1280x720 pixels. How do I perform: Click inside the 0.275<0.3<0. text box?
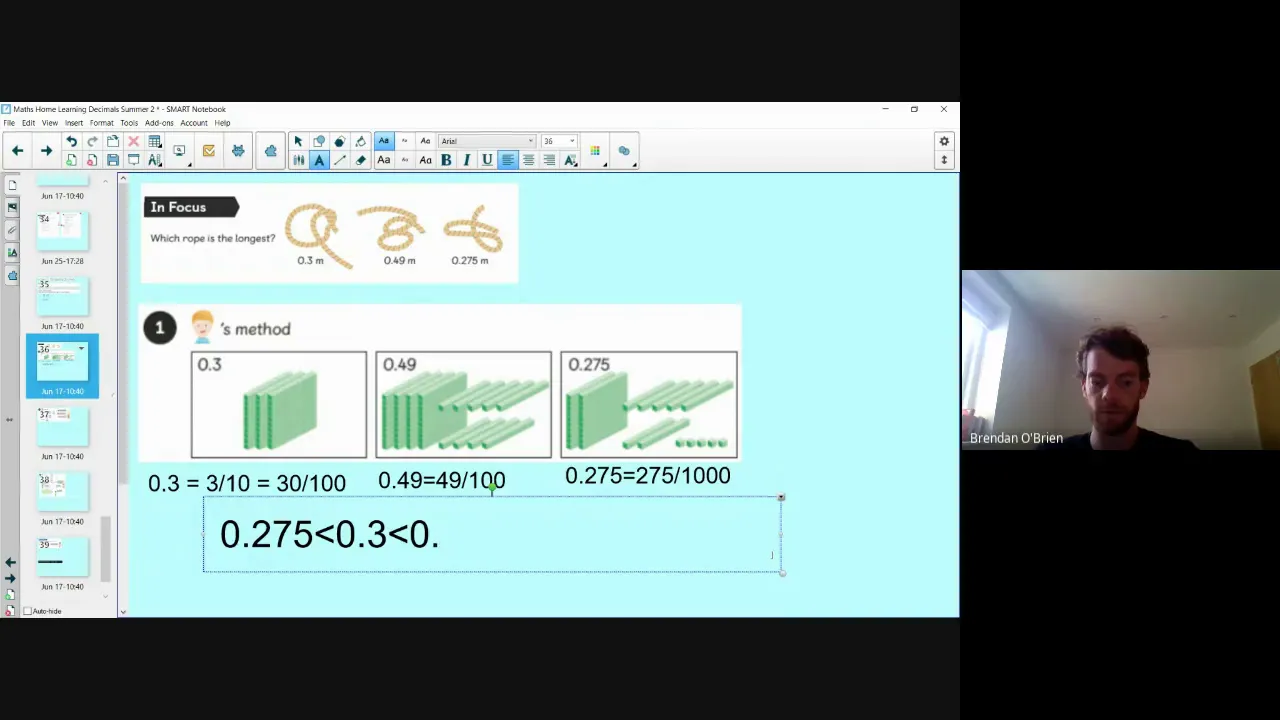click(x=492, y=535)
